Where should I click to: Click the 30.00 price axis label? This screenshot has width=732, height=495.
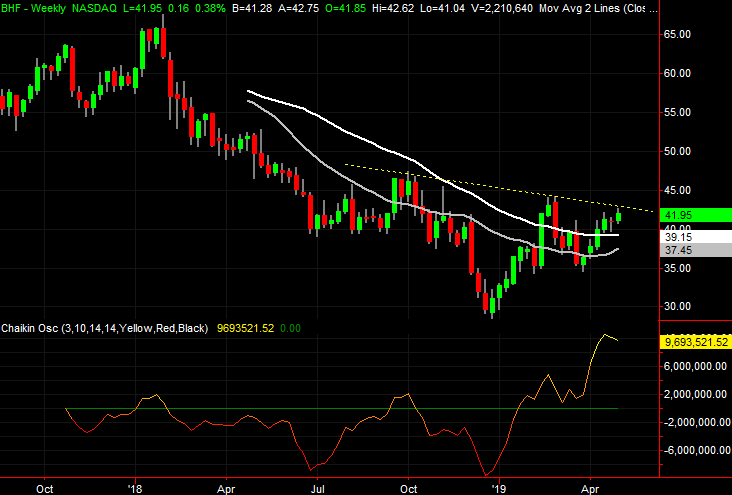click(677, 306)
